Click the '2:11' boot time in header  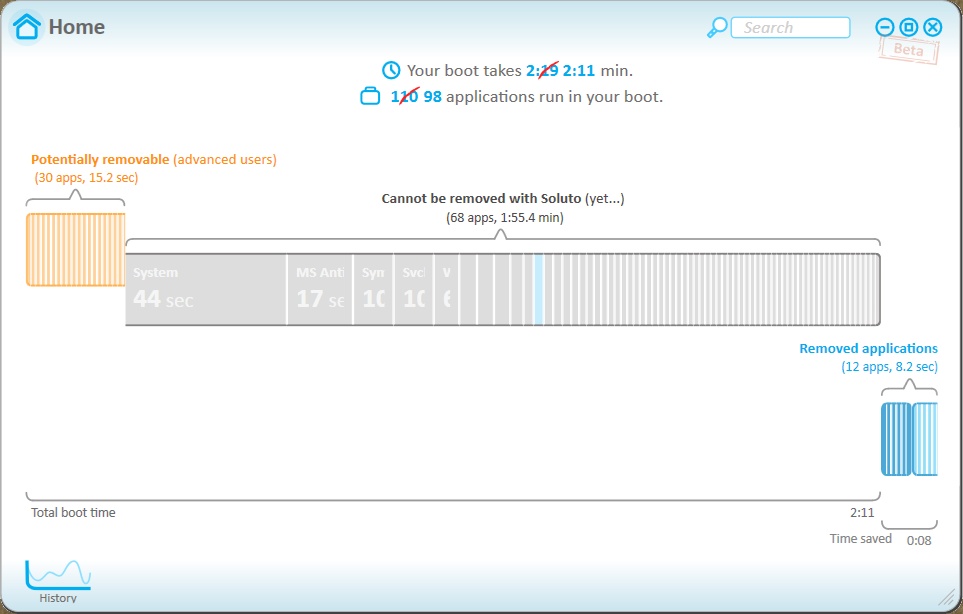579,71
